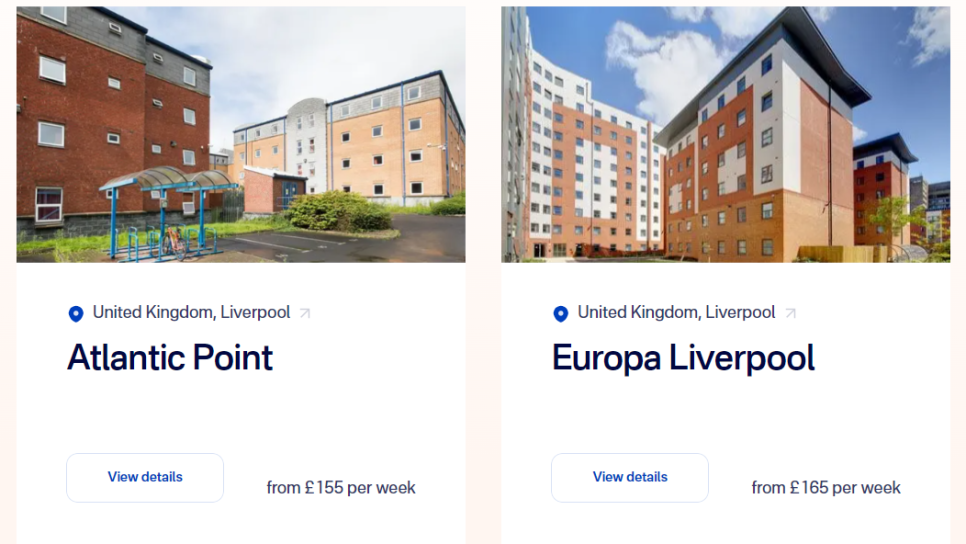Open the Europa Liverpool building photo
The width and height of the screenshot is (966, 544).
(726, 134)
